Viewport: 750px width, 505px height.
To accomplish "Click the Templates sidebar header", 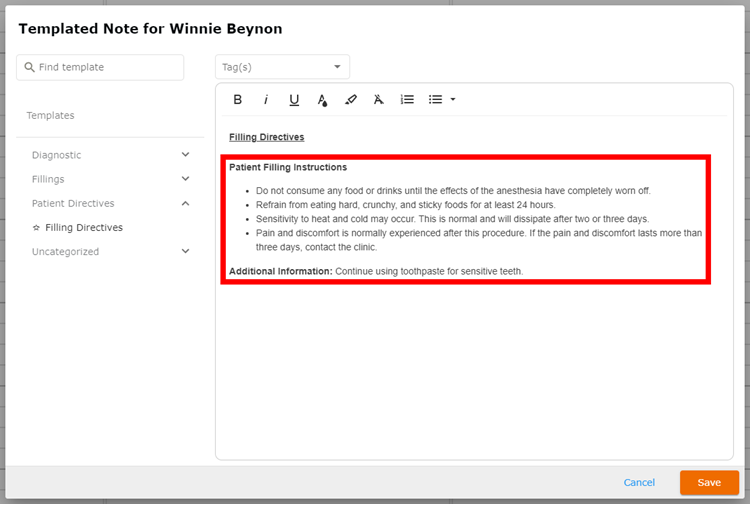I will 50,115.
